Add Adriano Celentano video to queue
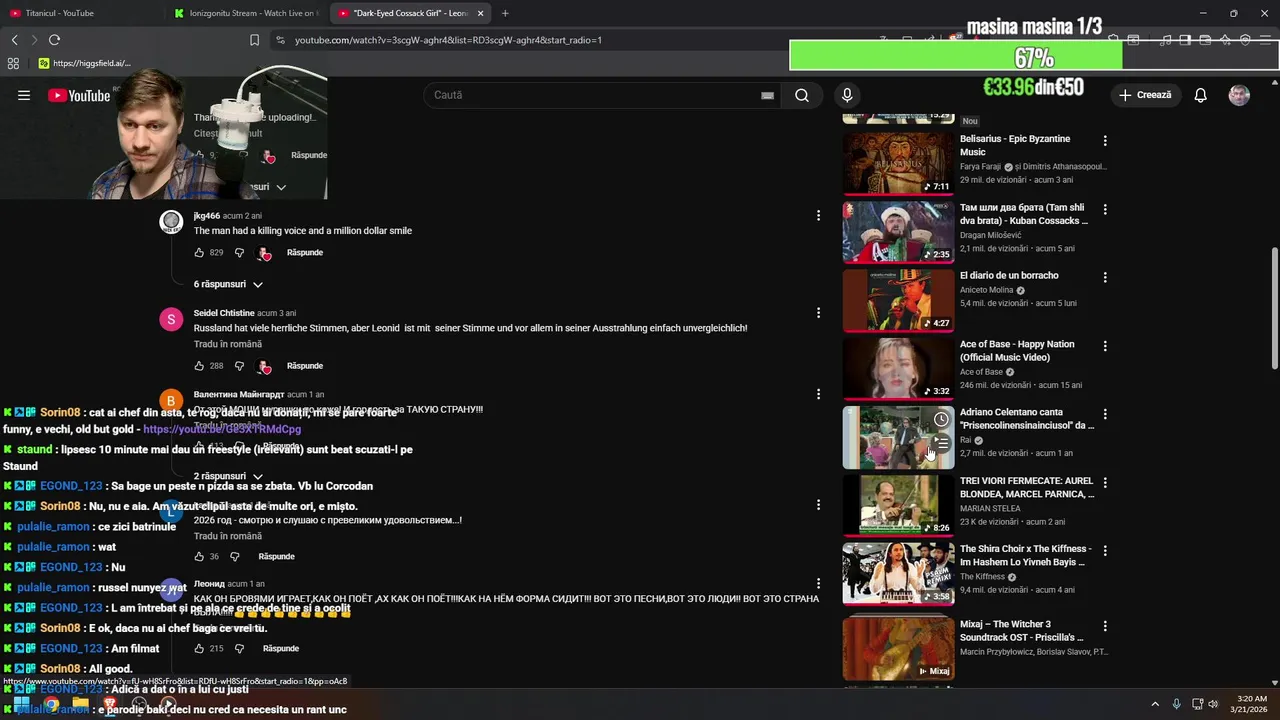 coord(941,442)
